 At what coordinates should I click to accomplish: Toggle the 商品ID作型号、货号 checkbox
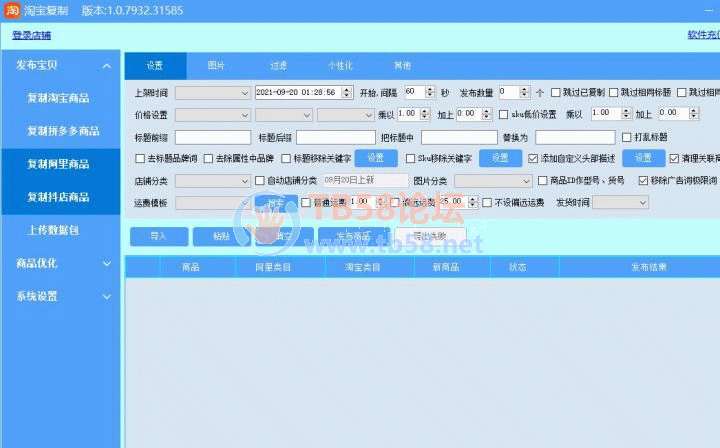click(x=543, y=181)
